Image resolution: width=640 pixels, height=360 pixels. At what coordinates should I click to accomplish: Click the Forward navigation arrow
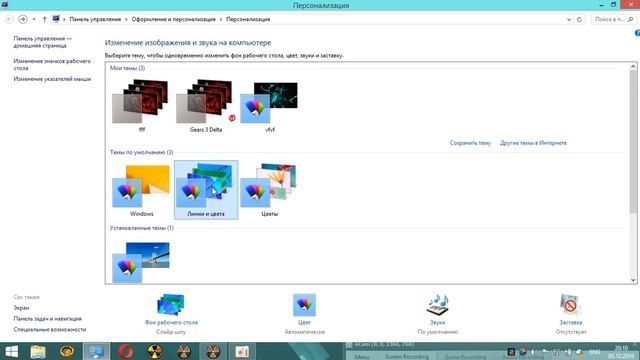coord(22,19)
